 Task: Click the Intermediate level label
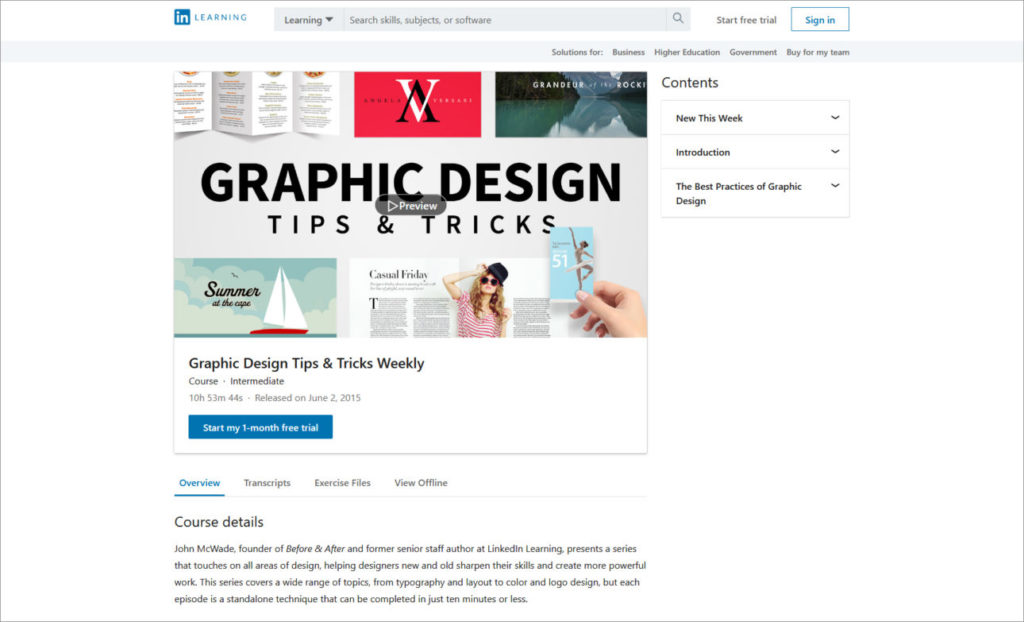tap(257, 381)
